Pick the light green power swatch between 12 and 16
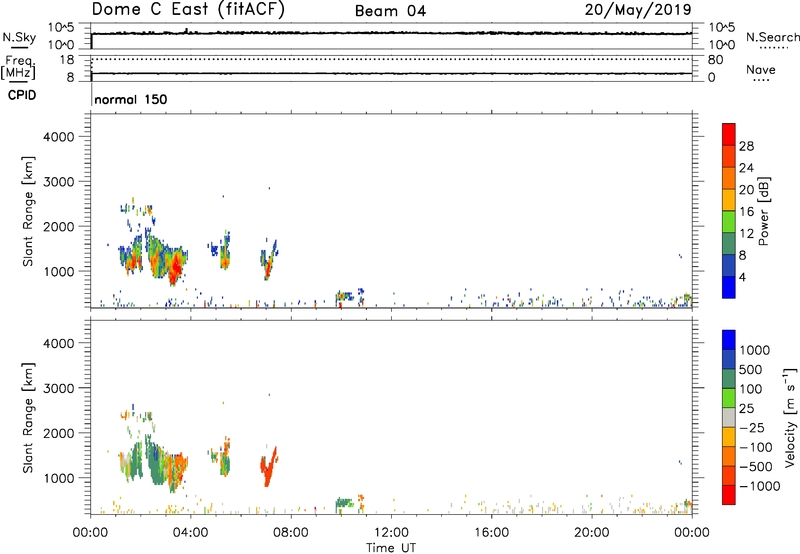Viewport: 800px width, 554px height. coord(729,222)
